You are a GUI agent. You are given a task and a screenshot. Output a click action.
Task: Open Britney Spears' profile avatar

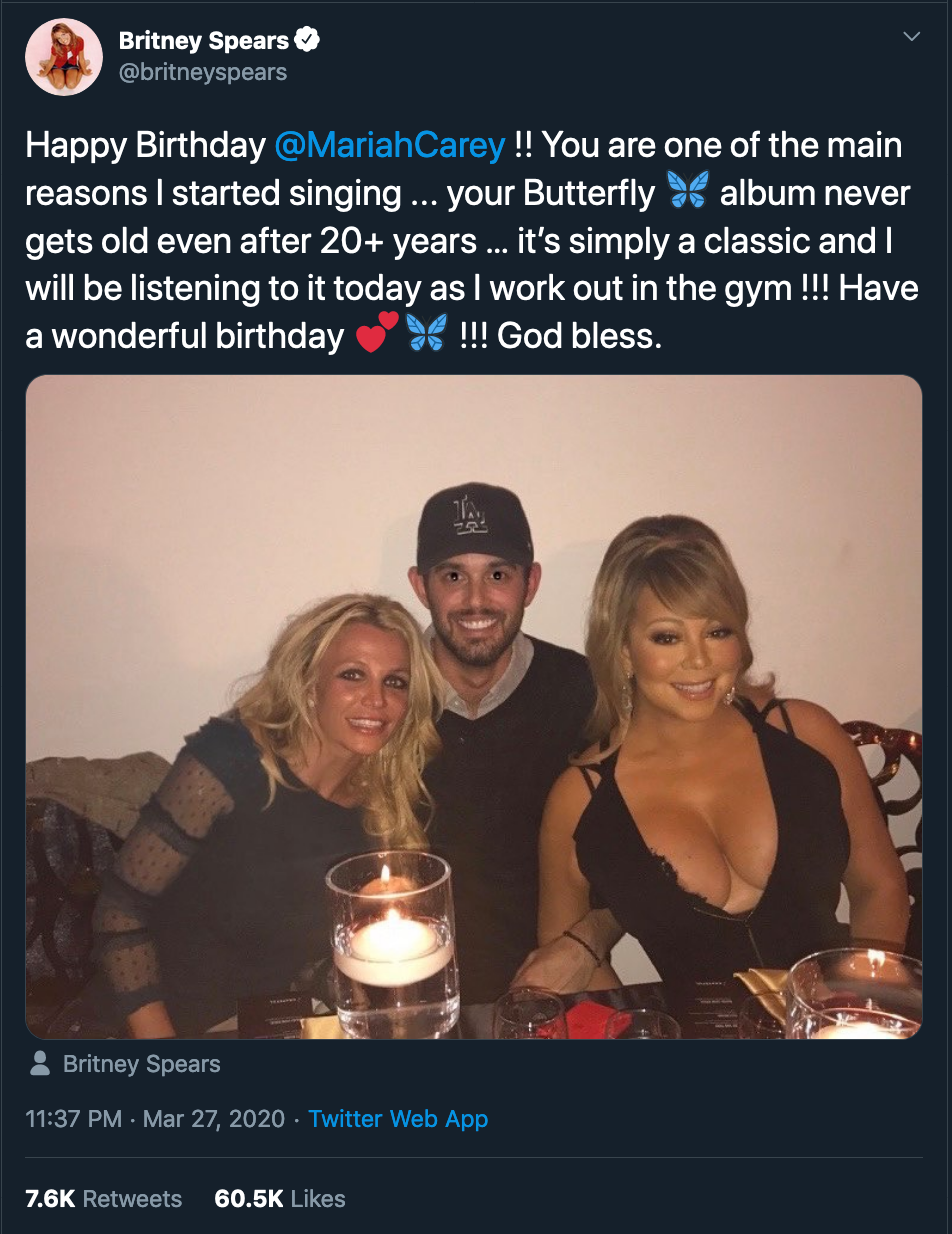[64, 56]
